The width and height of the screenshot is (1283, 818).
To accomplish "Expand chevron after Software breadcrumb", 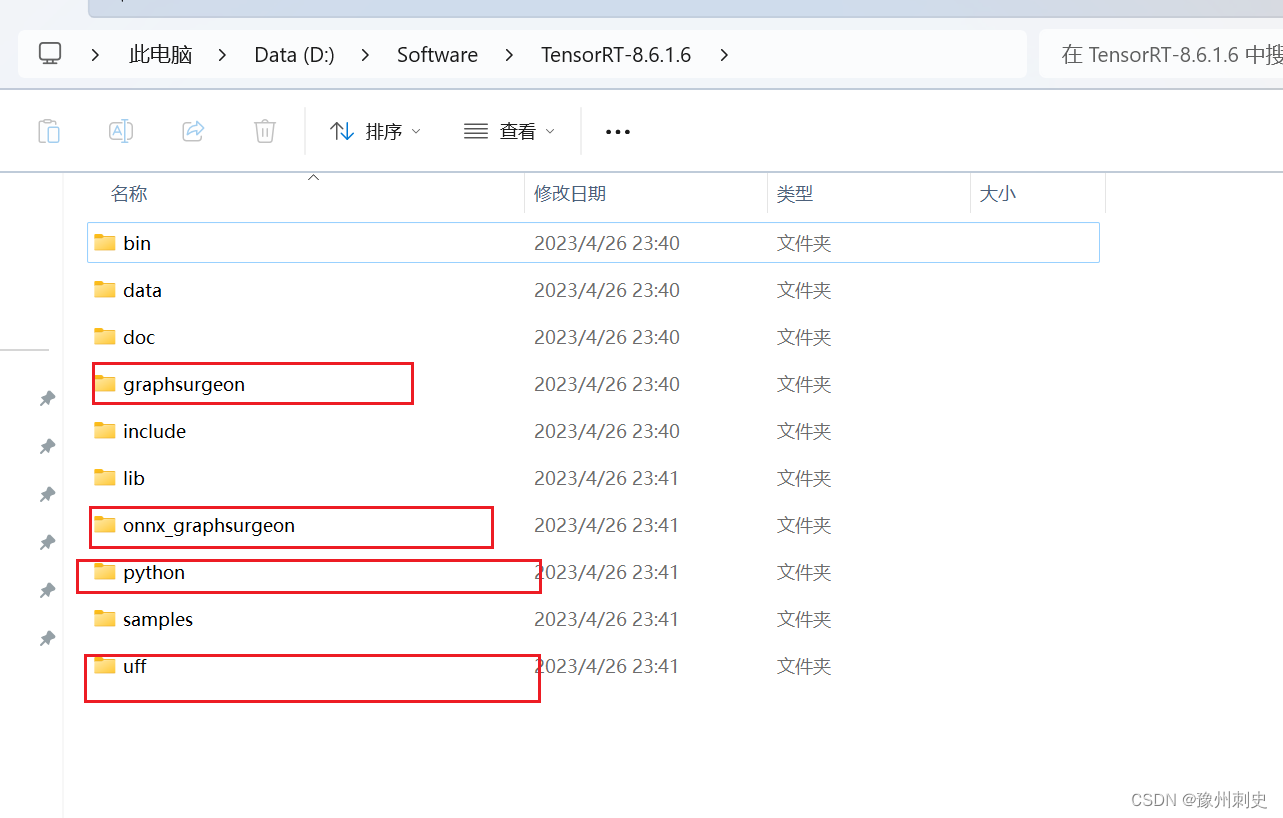I will [509, 54].
